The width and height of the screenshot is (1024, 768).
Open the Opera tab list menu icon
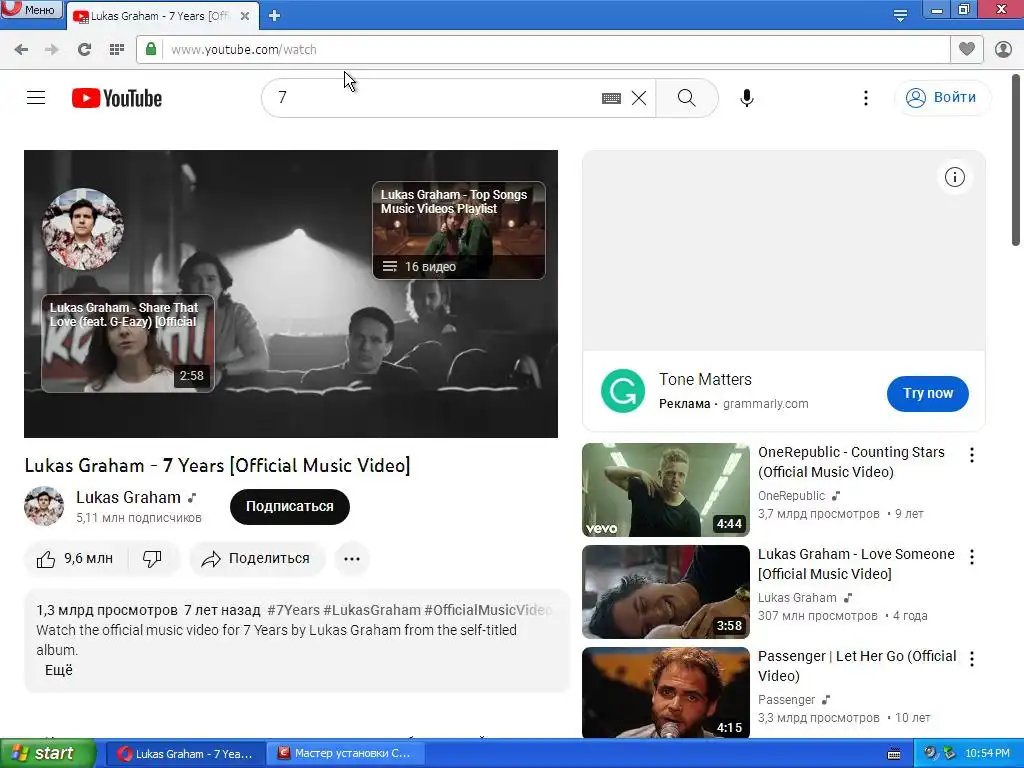pyautogui.click(x=900, y=14)
